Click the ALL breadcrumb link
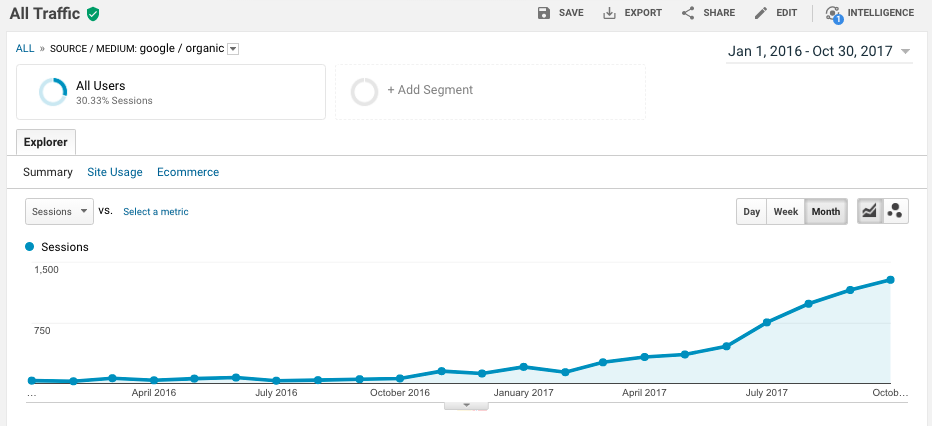This screenshot has width=932, height=426. (25, 48)
